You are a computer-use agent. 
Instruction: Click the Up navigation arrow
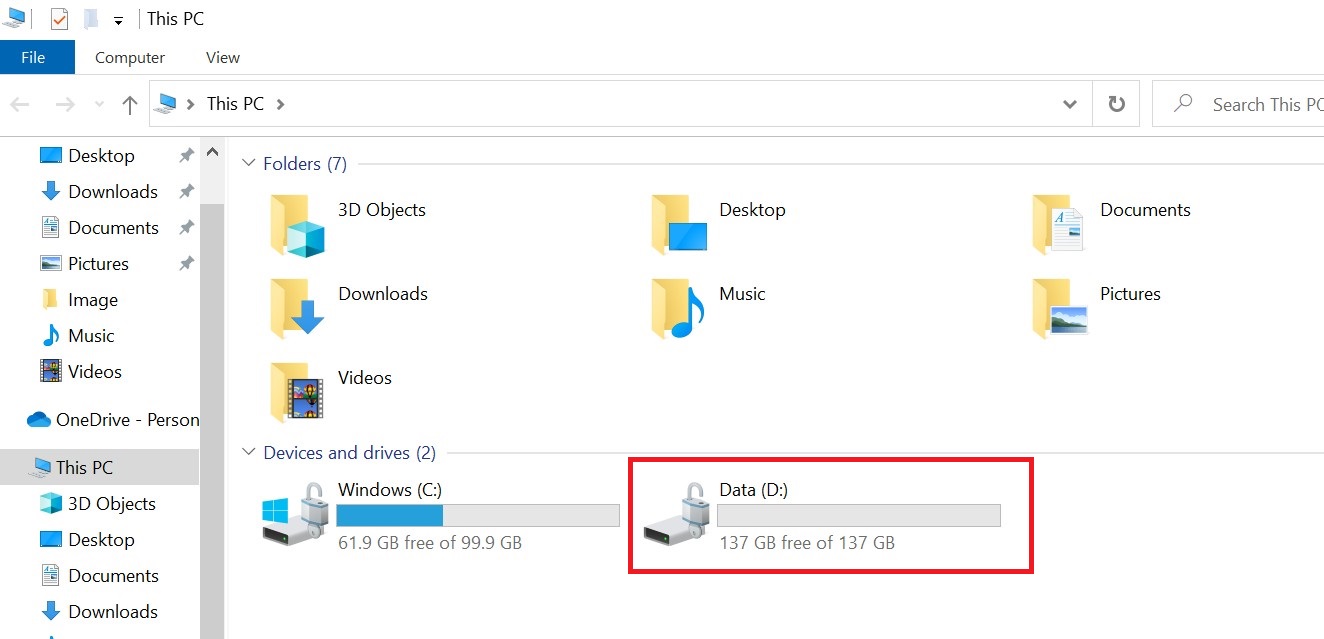(x=129, y=103)
